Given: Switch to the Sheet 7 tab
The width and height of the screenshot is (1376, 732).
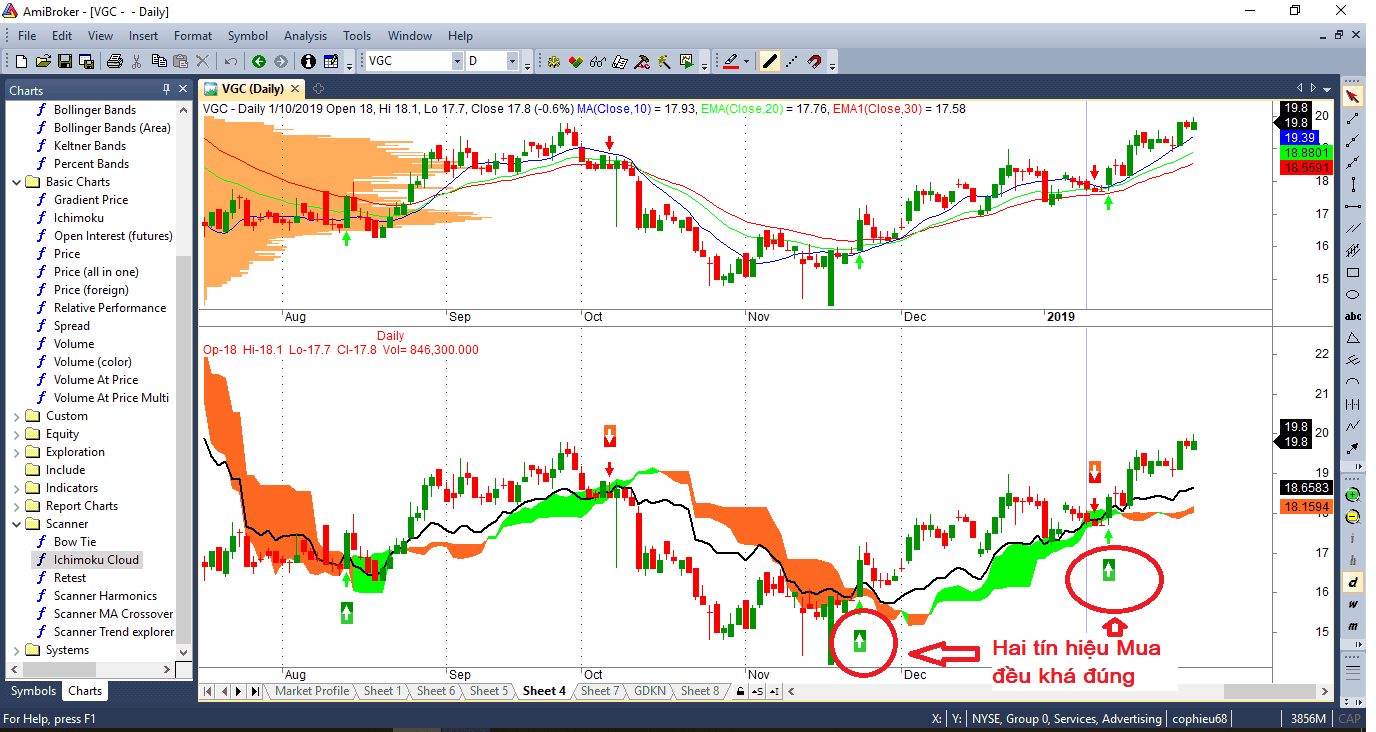Looking at the screenshot, I should pos(600,691).
